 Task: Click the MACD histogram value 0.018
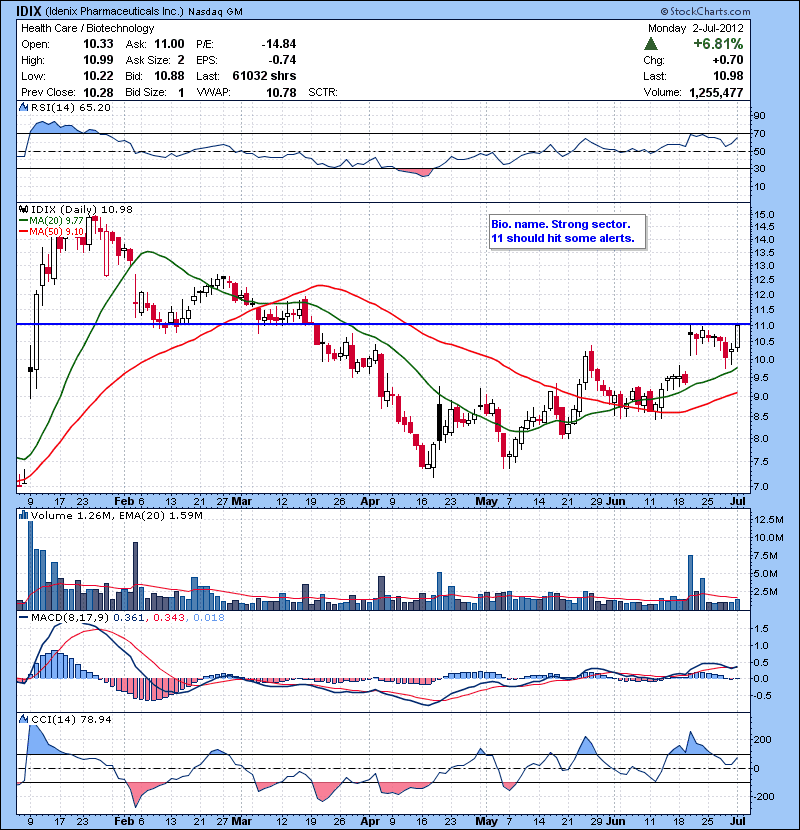point(209,617)
